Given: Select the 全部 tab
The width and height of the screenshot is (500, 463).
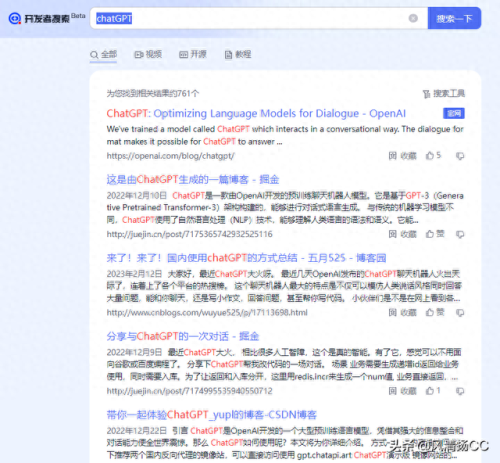Looking at the screenshot, I should click(x=103, y=54).
